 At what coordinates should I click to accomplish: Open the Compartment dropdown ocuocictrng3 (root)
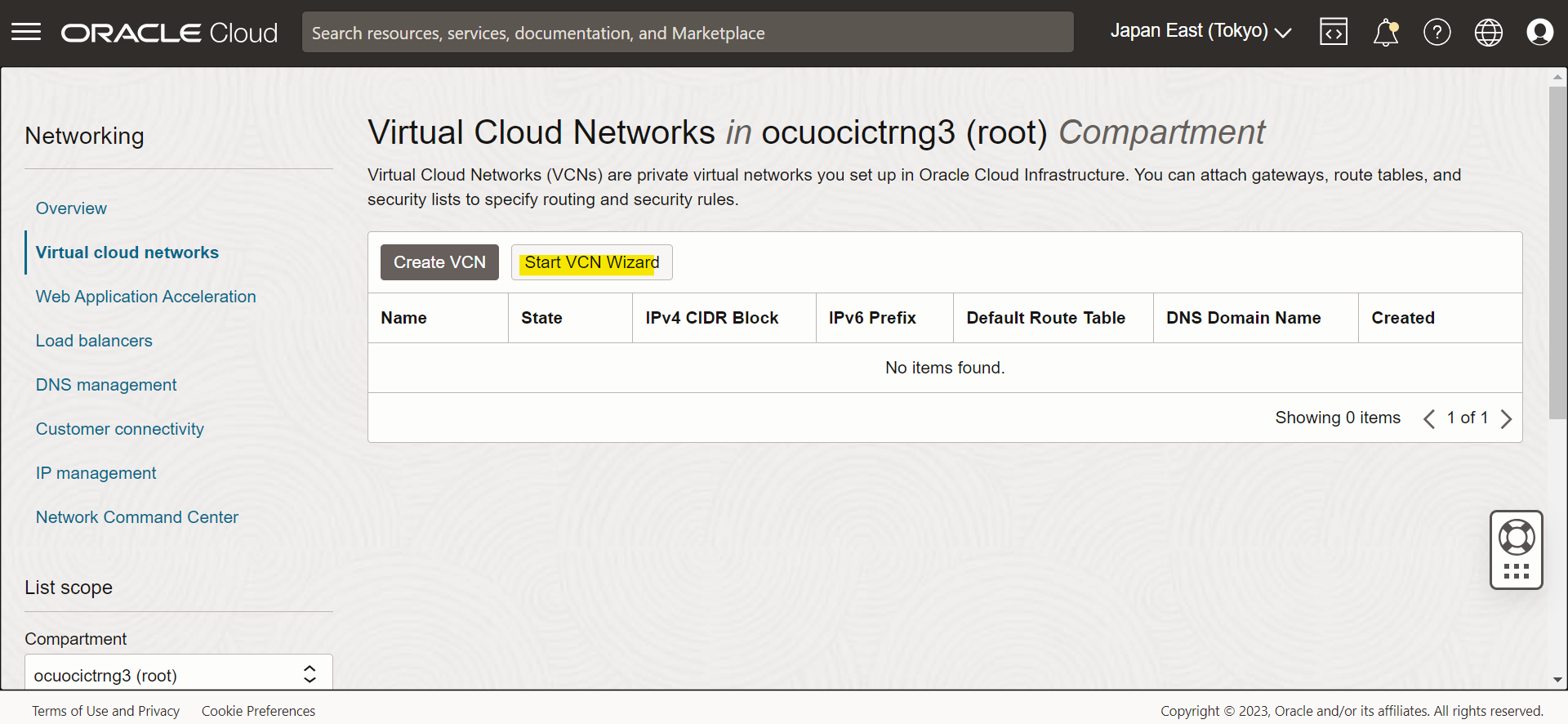[x=179, y=674]
